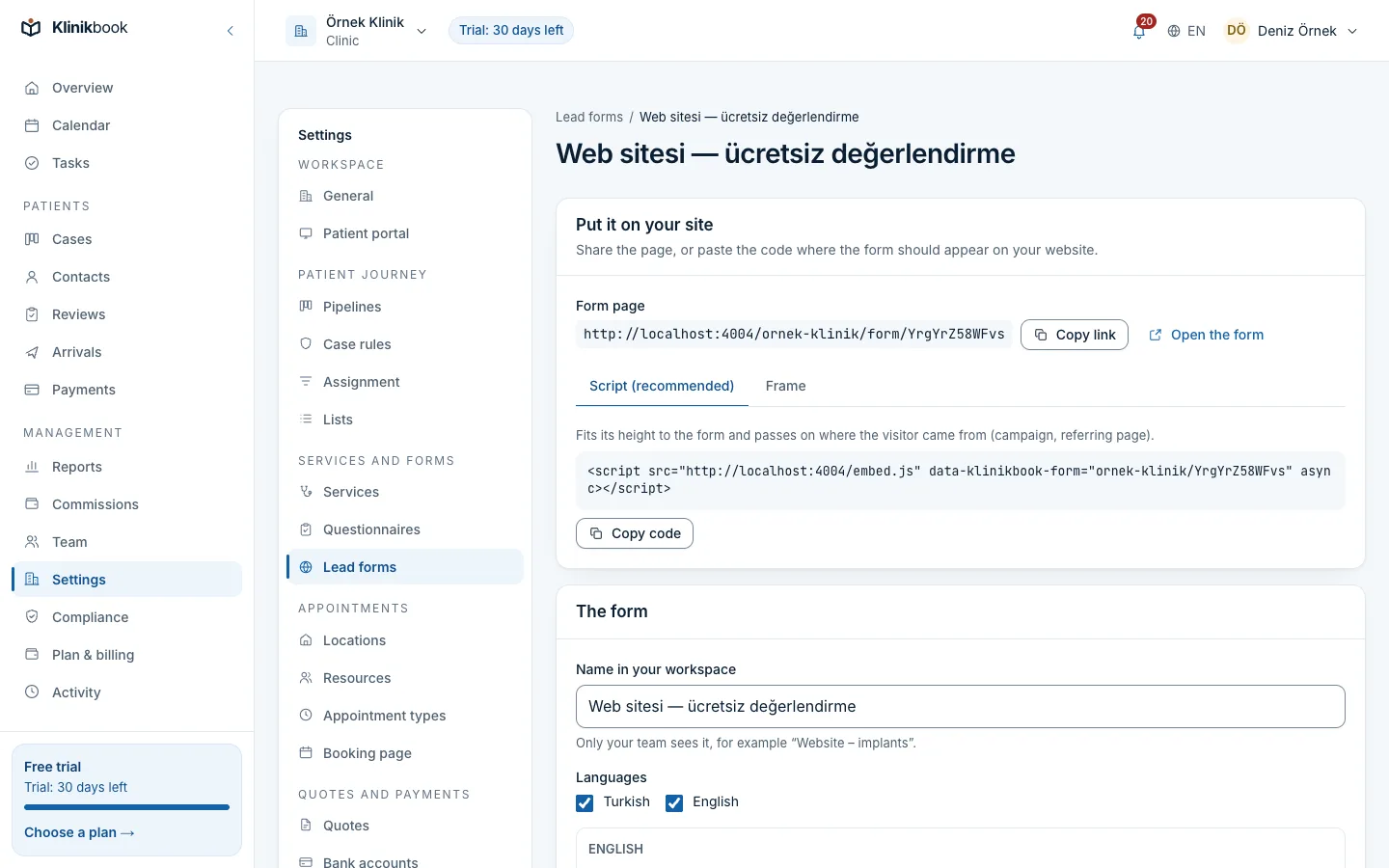Open Appointment types settings
This screenshot has height=868, width=1389.
[x=405, y=716]
